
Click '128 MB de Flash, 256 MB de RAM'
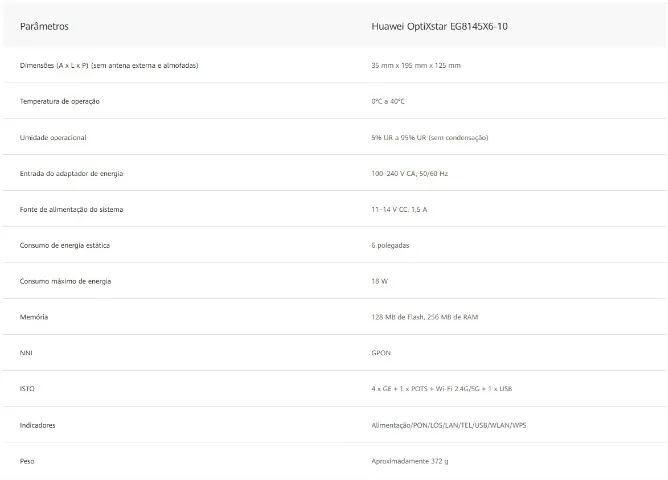click(x=425, y=317)
